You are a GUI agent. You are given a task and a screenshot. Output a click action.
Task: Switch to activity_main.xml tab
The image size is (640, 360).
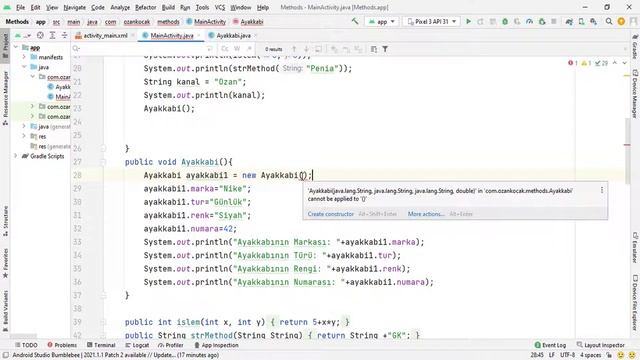(x=105, y=36)
